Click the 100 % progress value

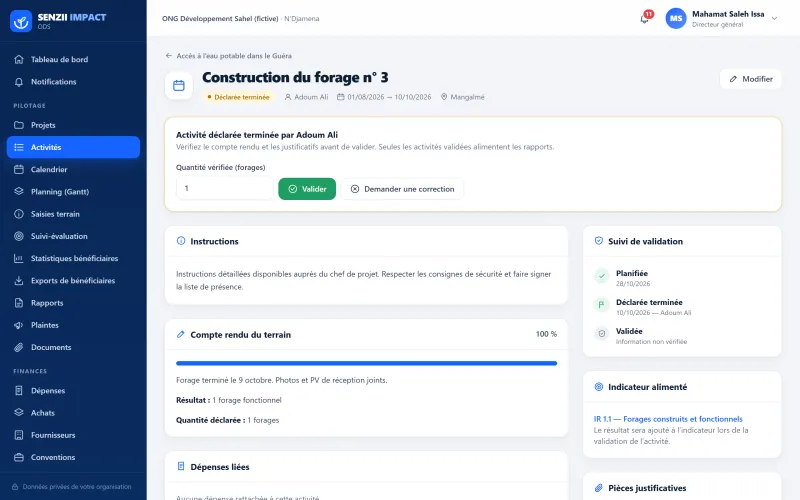[546, 334]
